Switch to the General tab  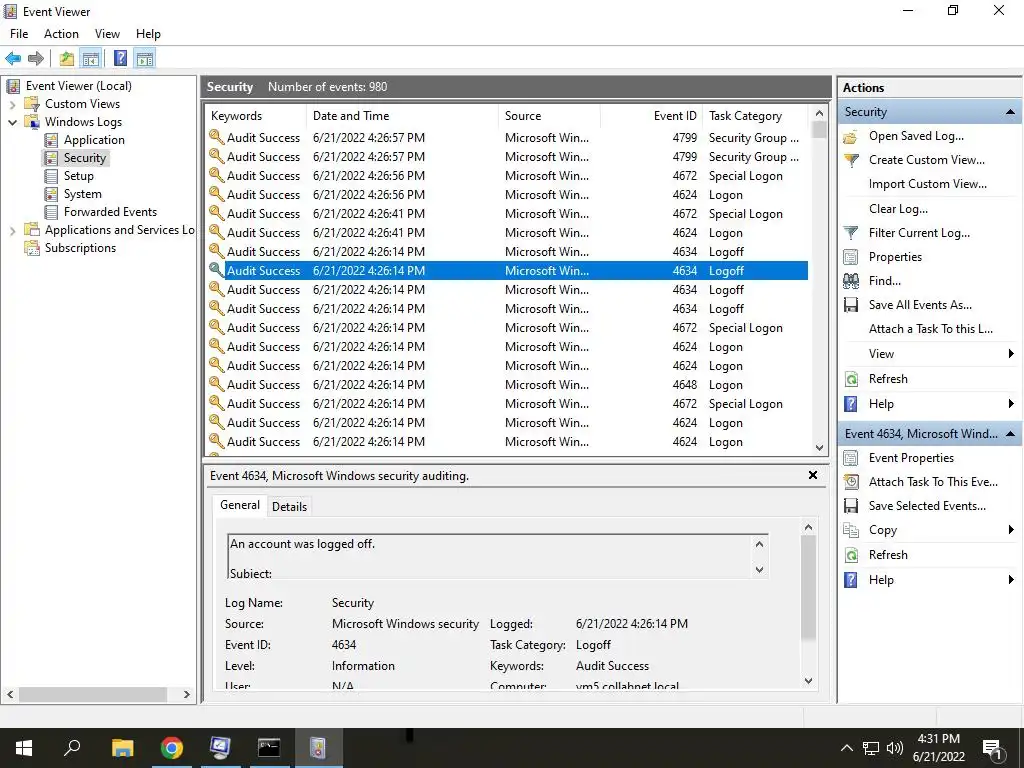tap(240, 505)
